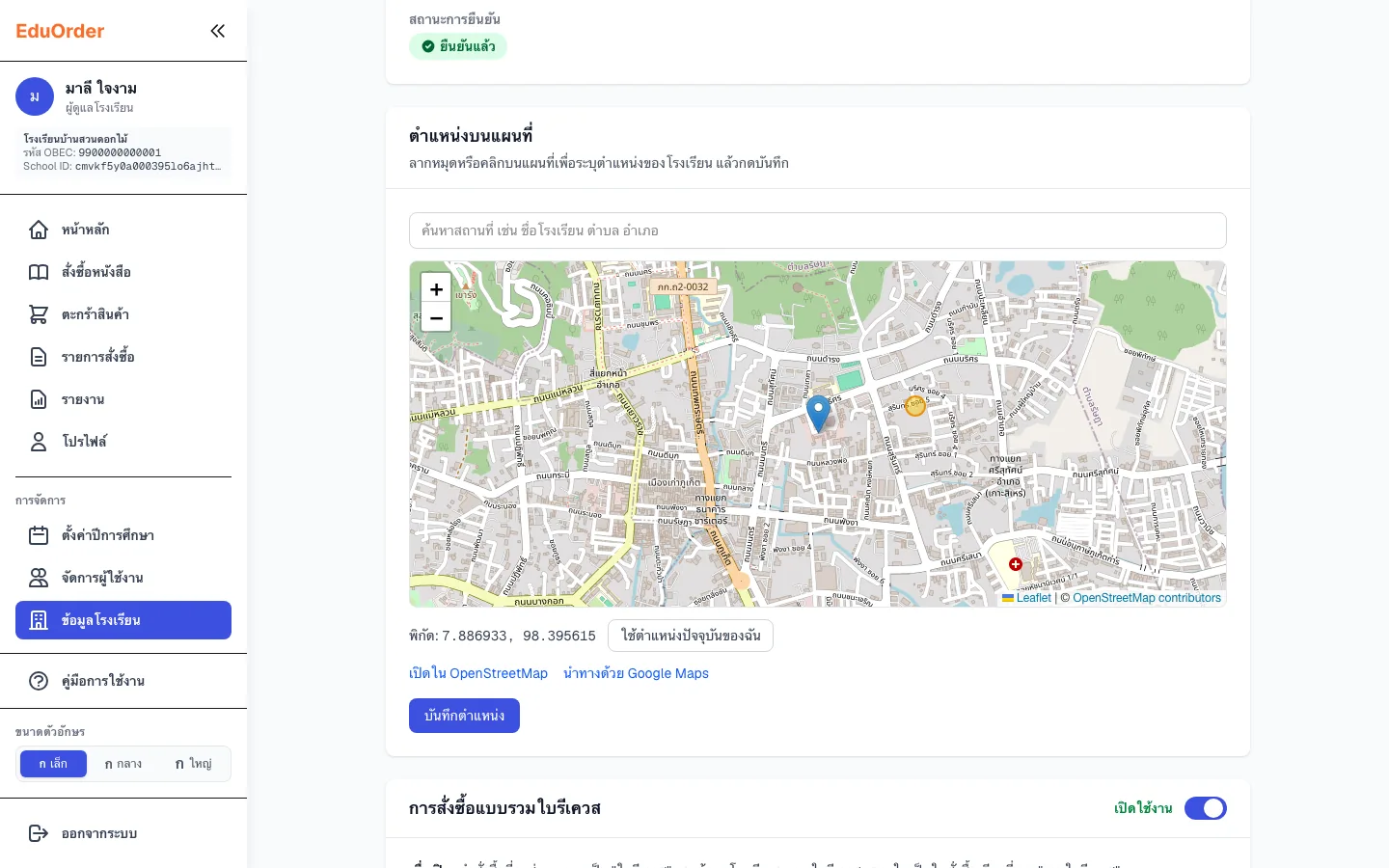Click the question mark icon for คู่มือการใช้งาน
This screenshot has width=1389, height=868.
pos(39,681)
